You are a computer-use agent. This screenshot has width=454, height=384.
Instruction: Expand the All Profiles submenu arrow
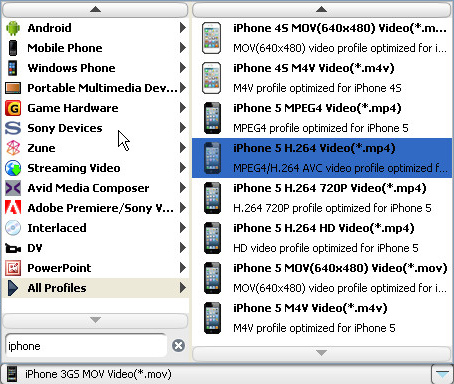coord(182,288)
